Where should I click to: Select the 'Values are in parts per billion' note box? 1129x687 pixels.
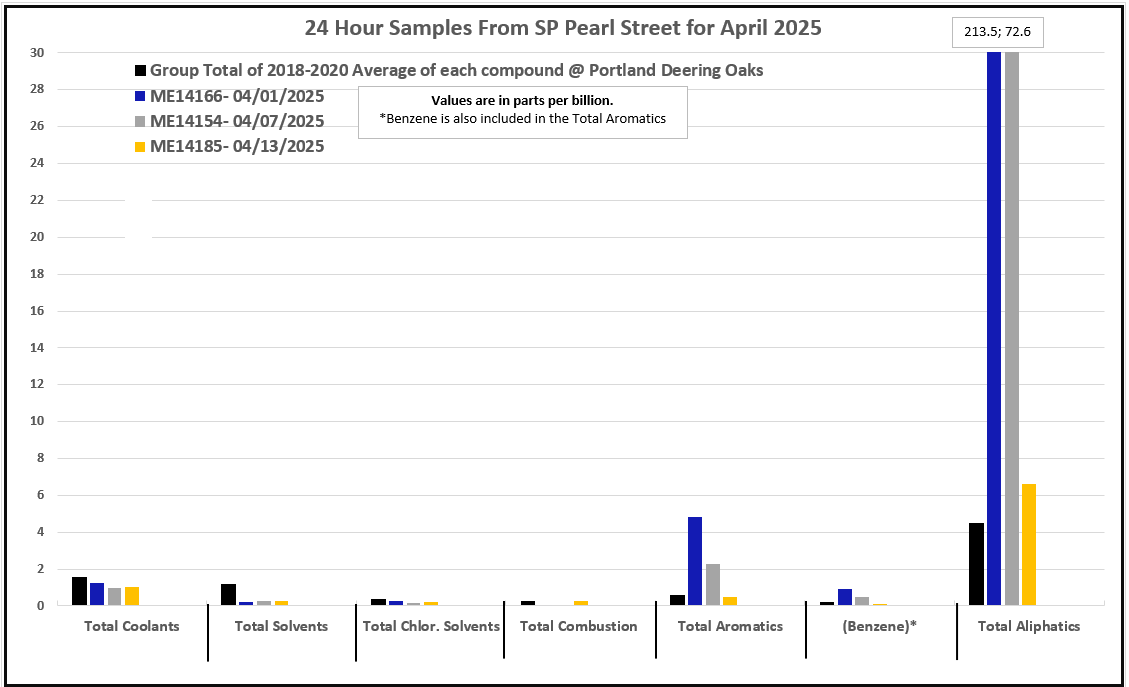click(x=522, y=111)
